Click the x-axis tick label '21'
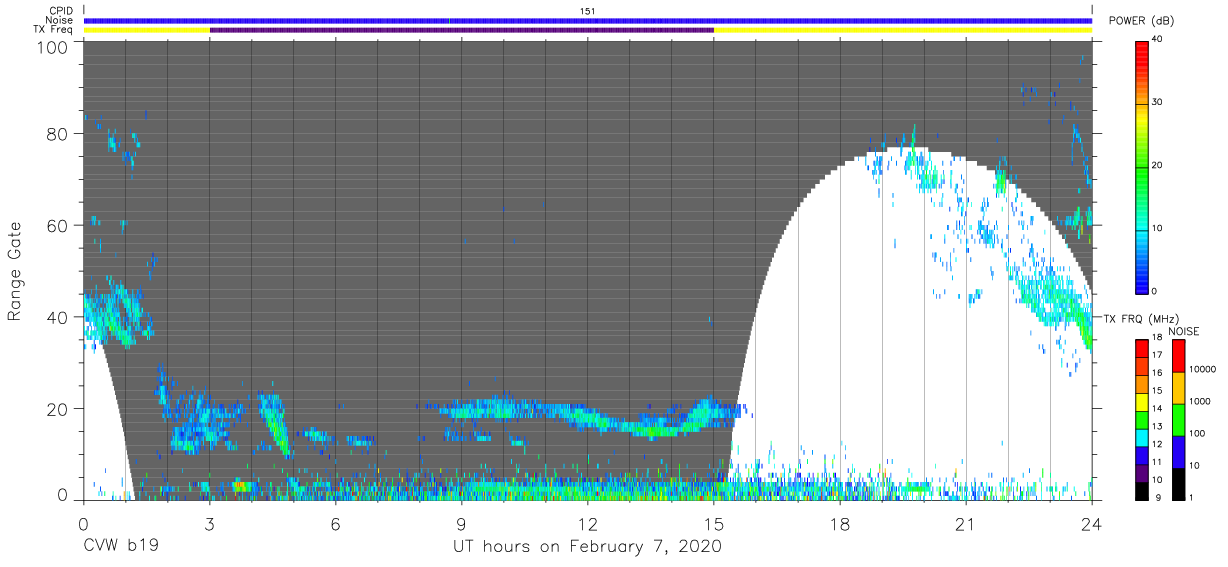 966,524
